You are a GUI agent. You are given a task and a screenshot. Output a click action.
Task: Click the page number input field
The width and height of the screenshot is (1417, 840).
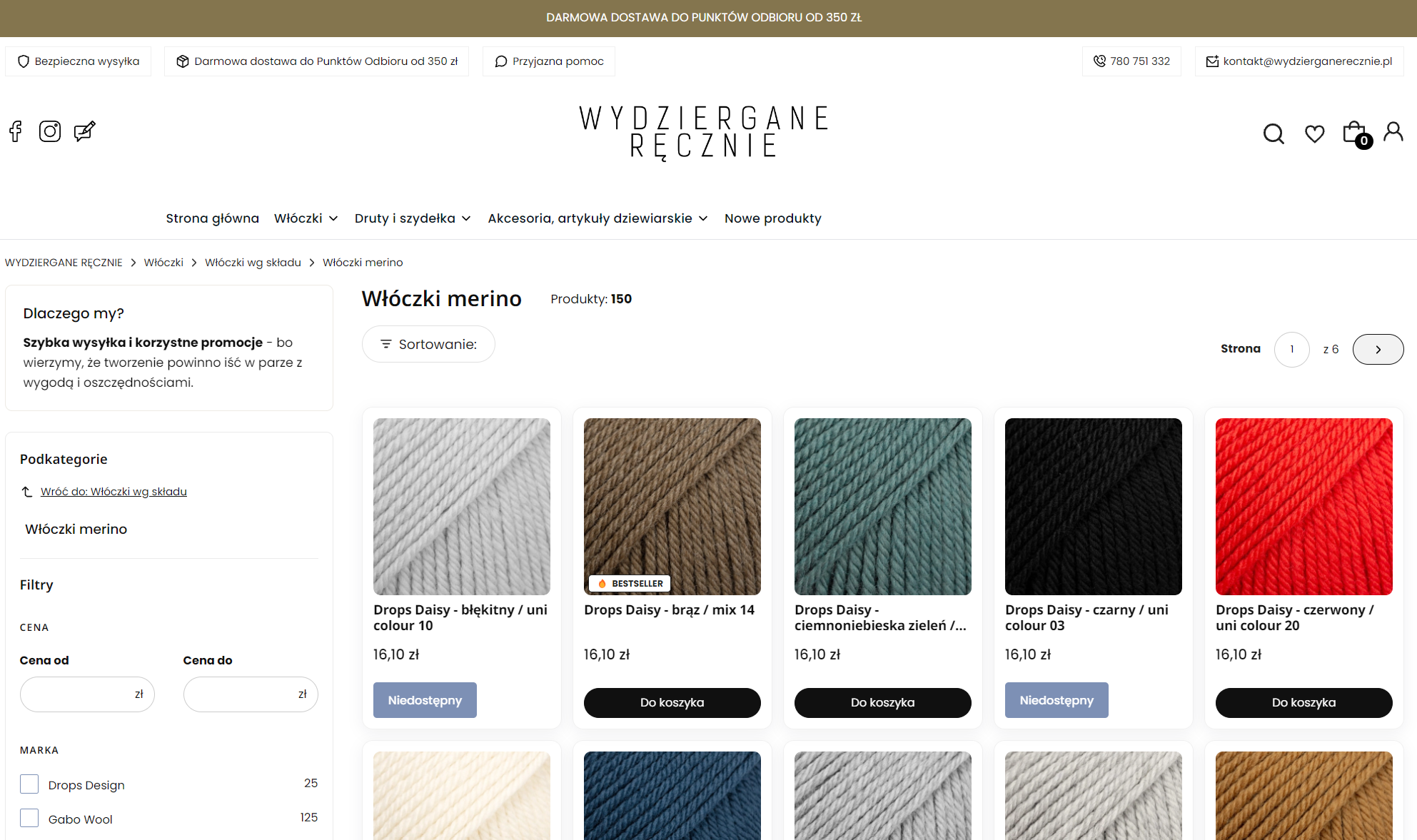1291,349
